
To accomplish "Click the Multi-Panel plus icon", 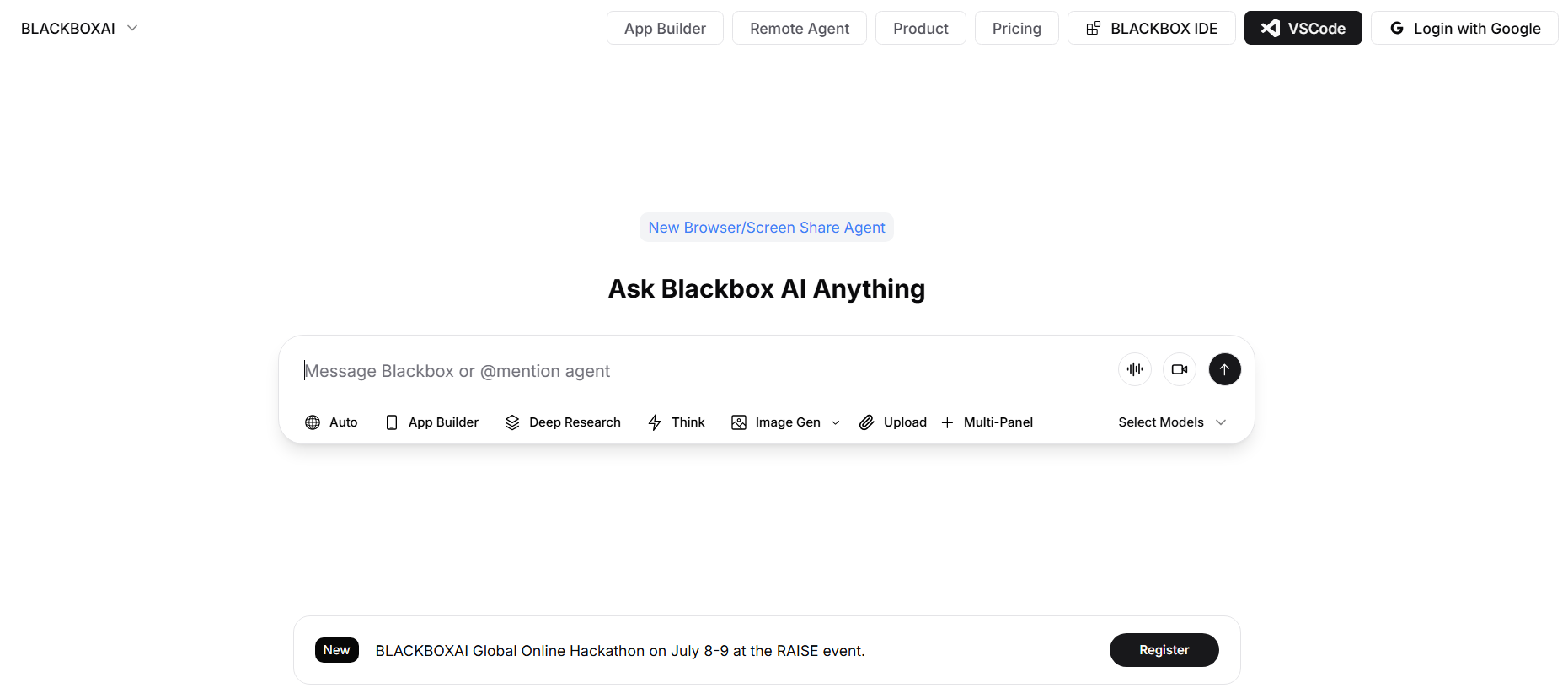I will pyautogui.click(x=947, y=422).
